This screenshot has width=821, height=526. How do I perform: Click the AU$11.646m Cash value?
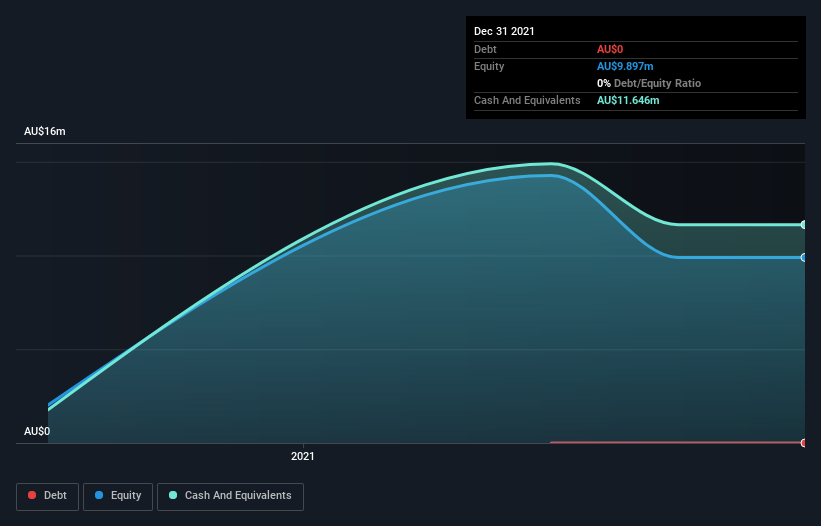[x=628, y=100]
